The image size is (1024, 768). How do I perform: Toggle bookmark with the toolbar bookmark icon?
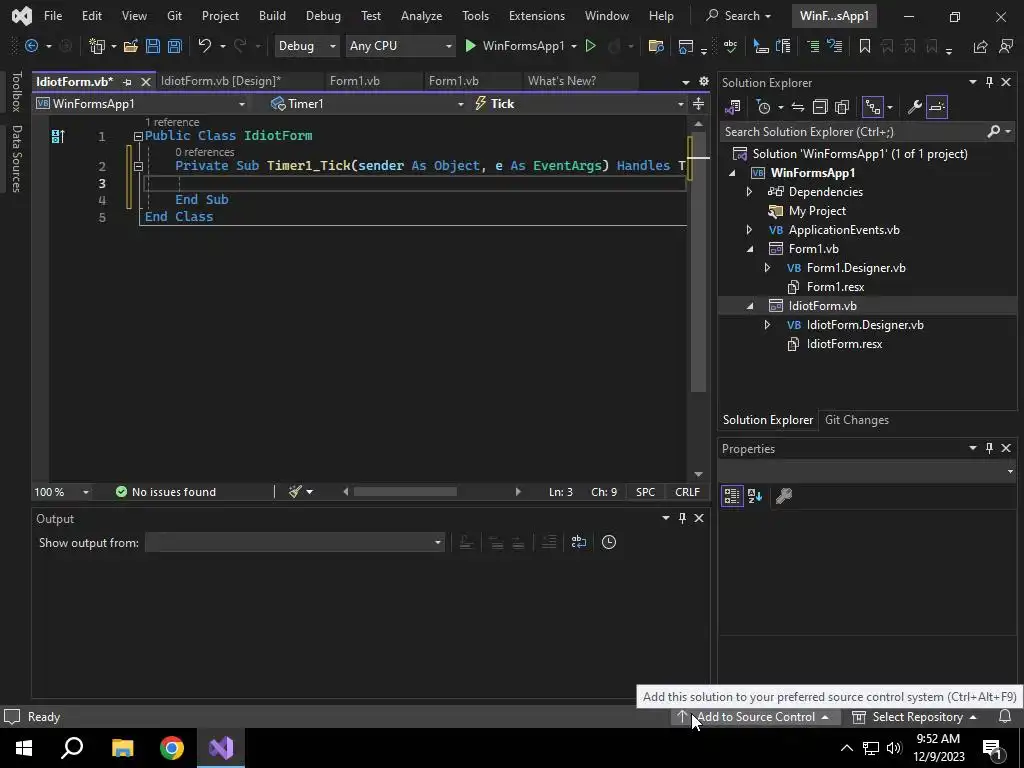coord(865,46)
